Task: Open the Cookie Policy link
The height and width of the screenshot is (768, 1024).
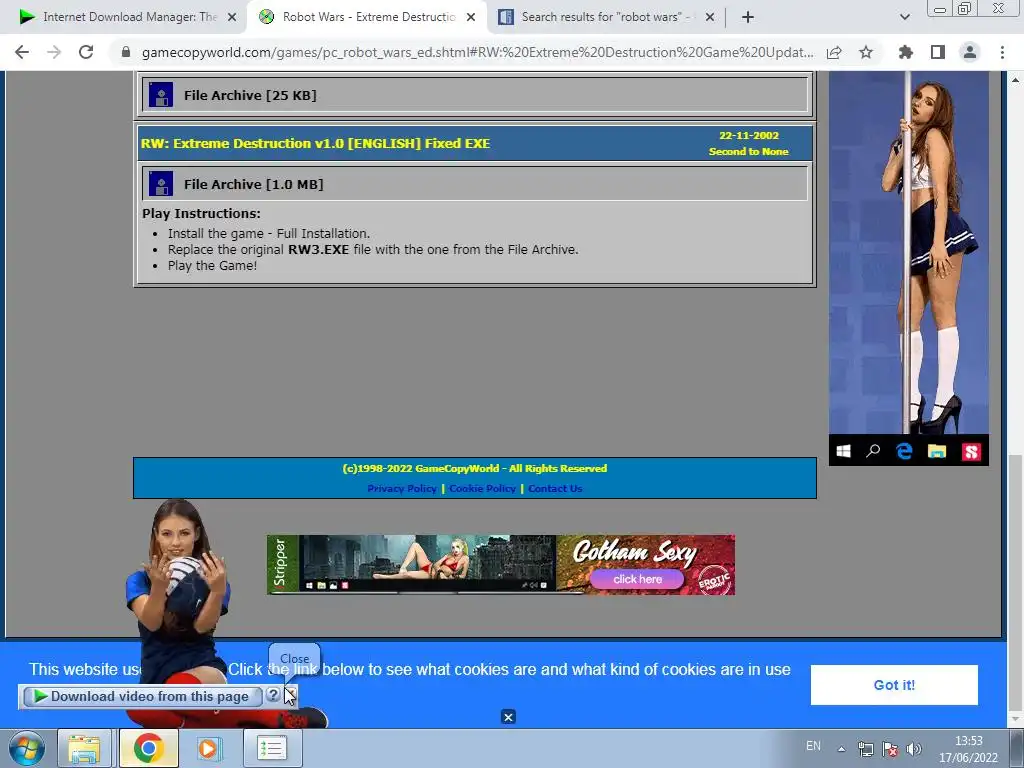Action: click(483, 488)
